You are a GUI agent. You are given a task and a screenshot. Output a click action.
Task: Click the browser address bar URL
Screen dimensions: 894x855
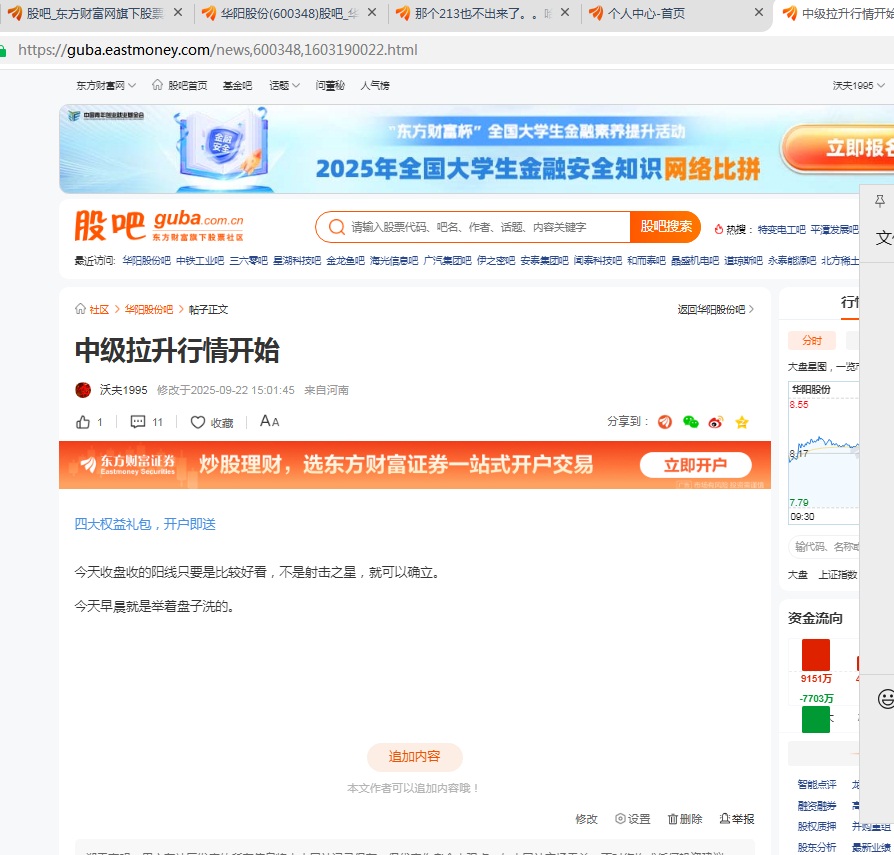tap(218, 50)
